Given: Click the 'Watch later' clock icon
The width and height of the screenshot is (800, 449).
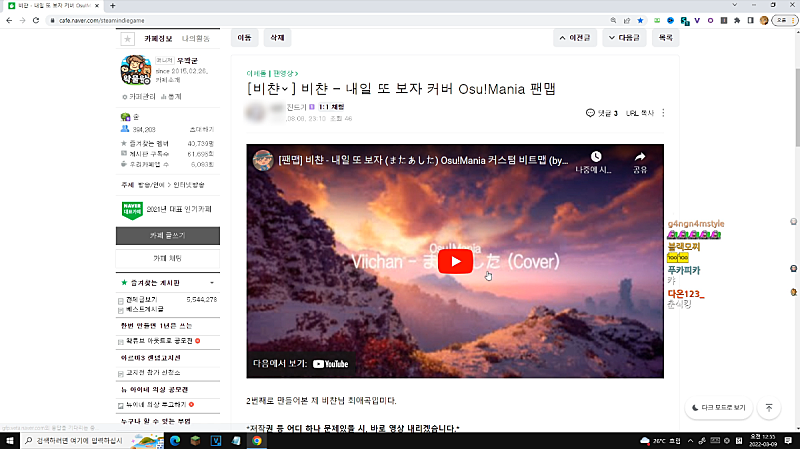Looking at the screenshot, I should click(595, 157).
